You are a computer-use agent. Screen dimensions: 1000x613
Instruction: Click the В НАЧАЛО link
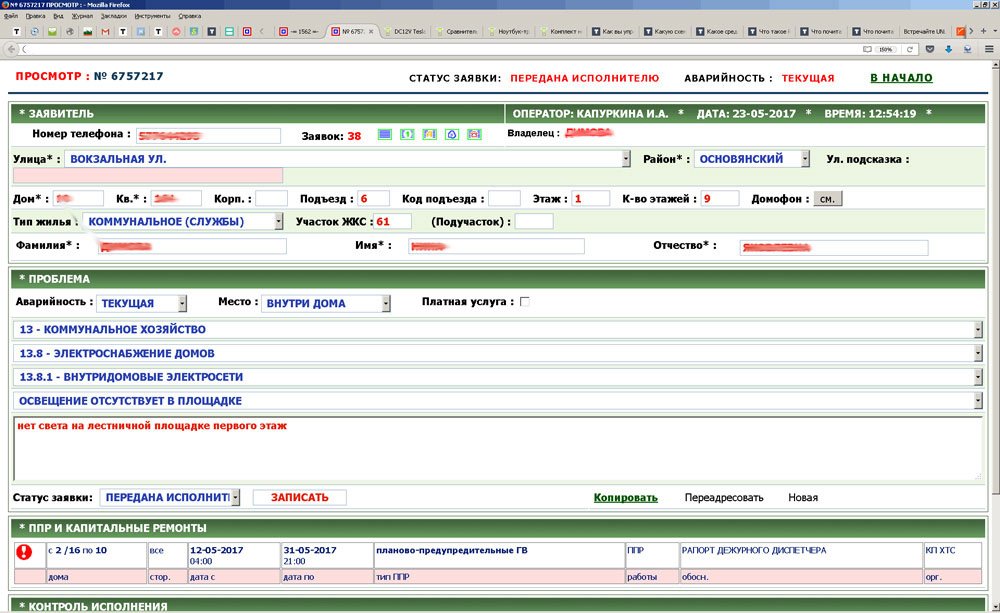click(x=900, y=78)
